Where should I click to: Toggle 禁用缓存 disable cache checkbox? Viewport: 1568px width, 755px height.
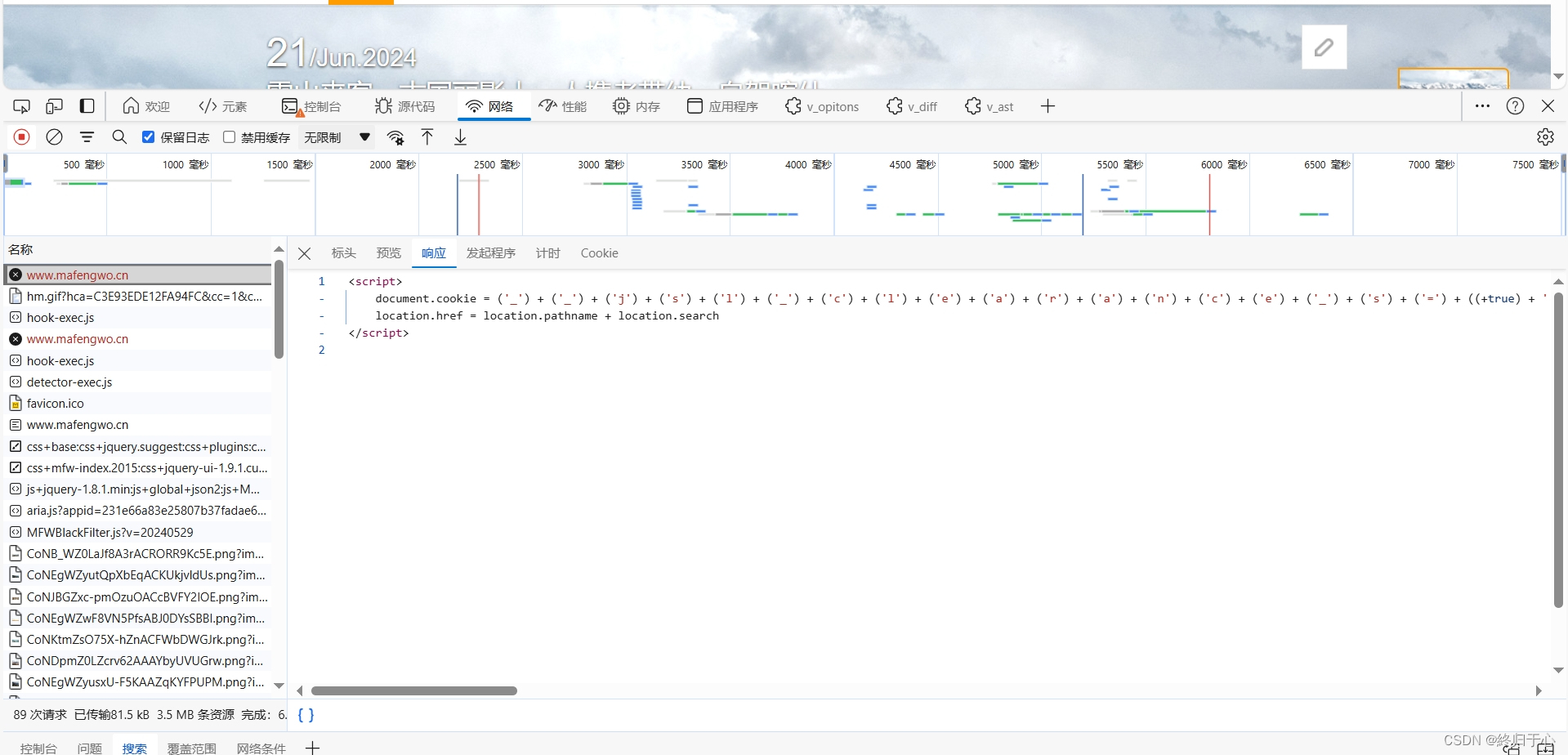[x=230, y=137]
